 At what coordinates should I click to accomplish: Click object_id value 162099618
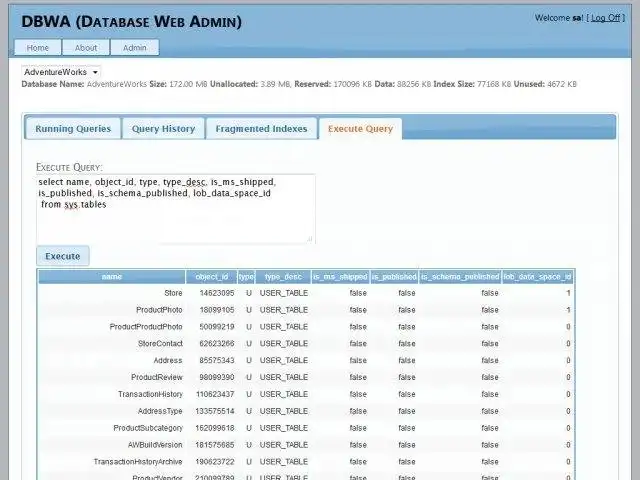[215, 428]
